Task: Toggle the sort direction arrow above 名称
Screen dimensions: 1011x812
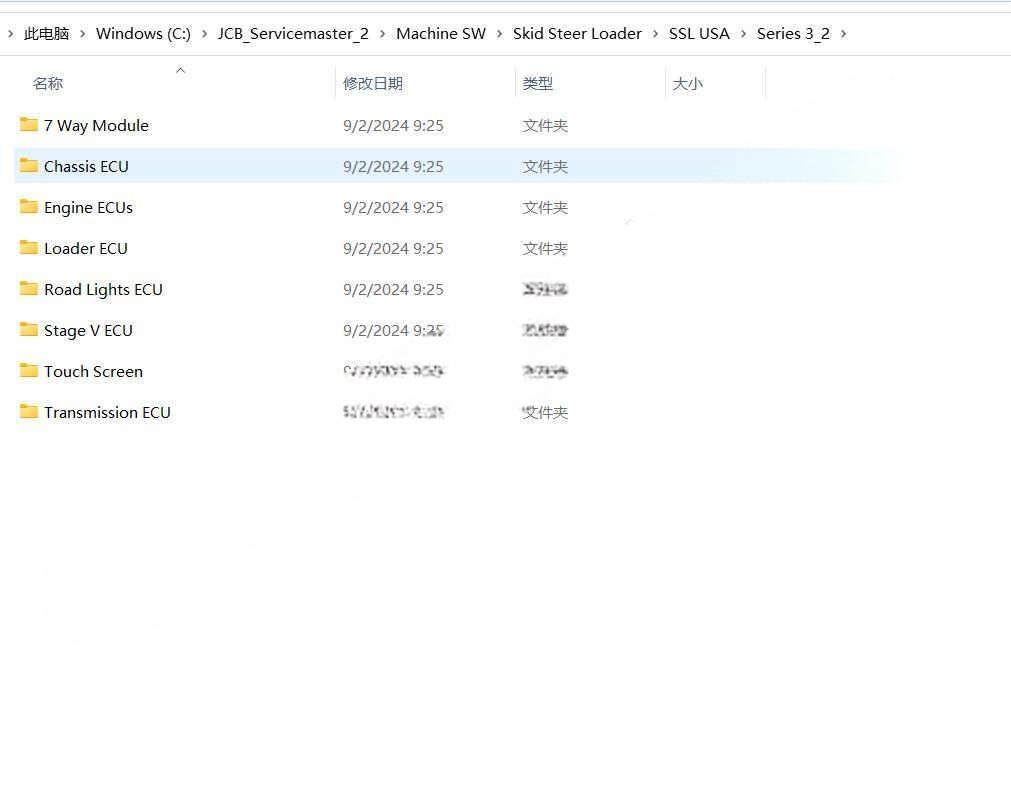Action: [x=180, y=70]
